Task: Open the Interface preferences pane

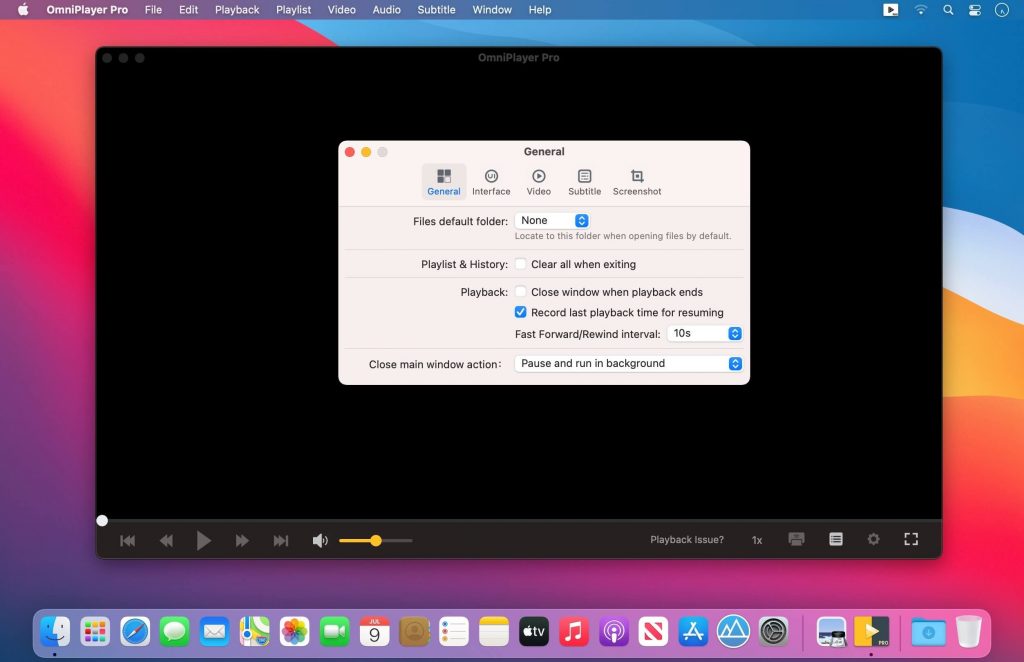Action: (491, 181)
